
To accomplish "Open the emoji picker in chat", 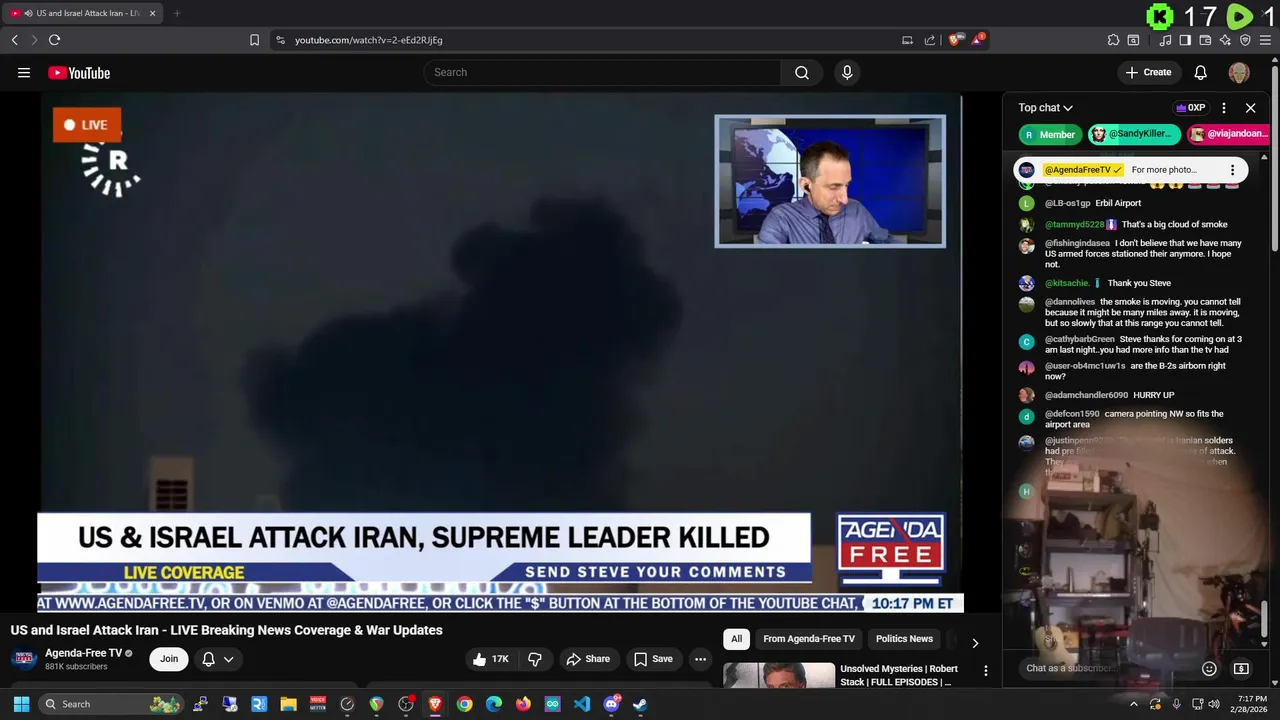I will [1209, 668].
